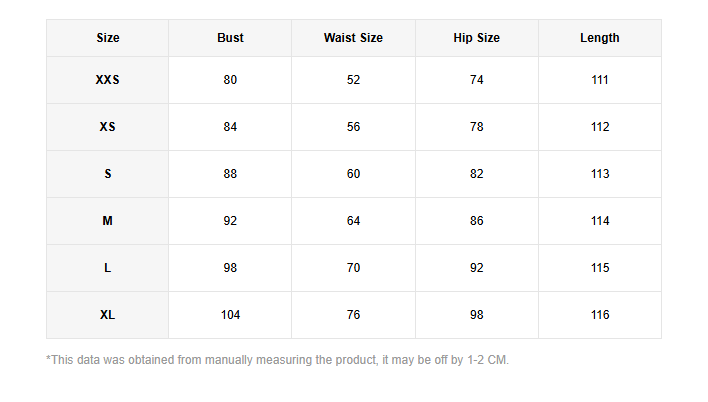Click the Size column header
This screenshot has height=402, width=708.
click(108, 38)
